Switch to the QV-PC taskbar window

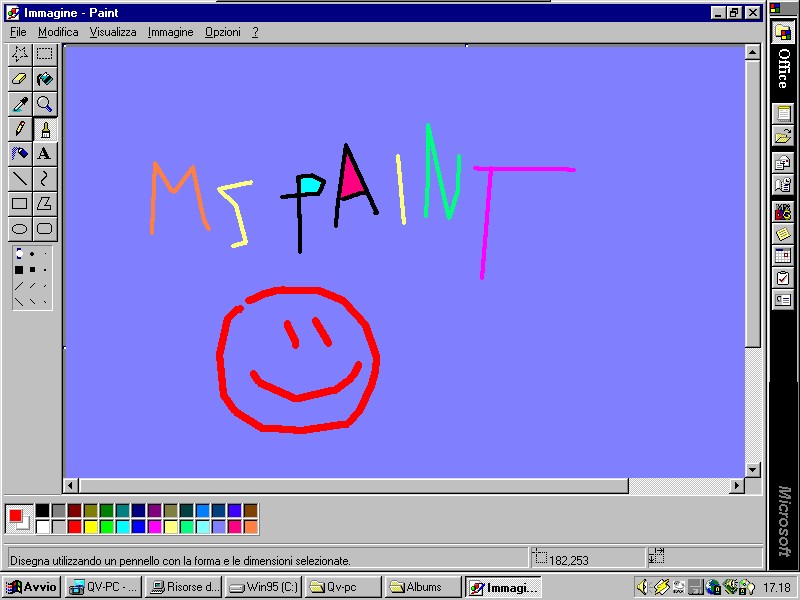coord(105,587)
